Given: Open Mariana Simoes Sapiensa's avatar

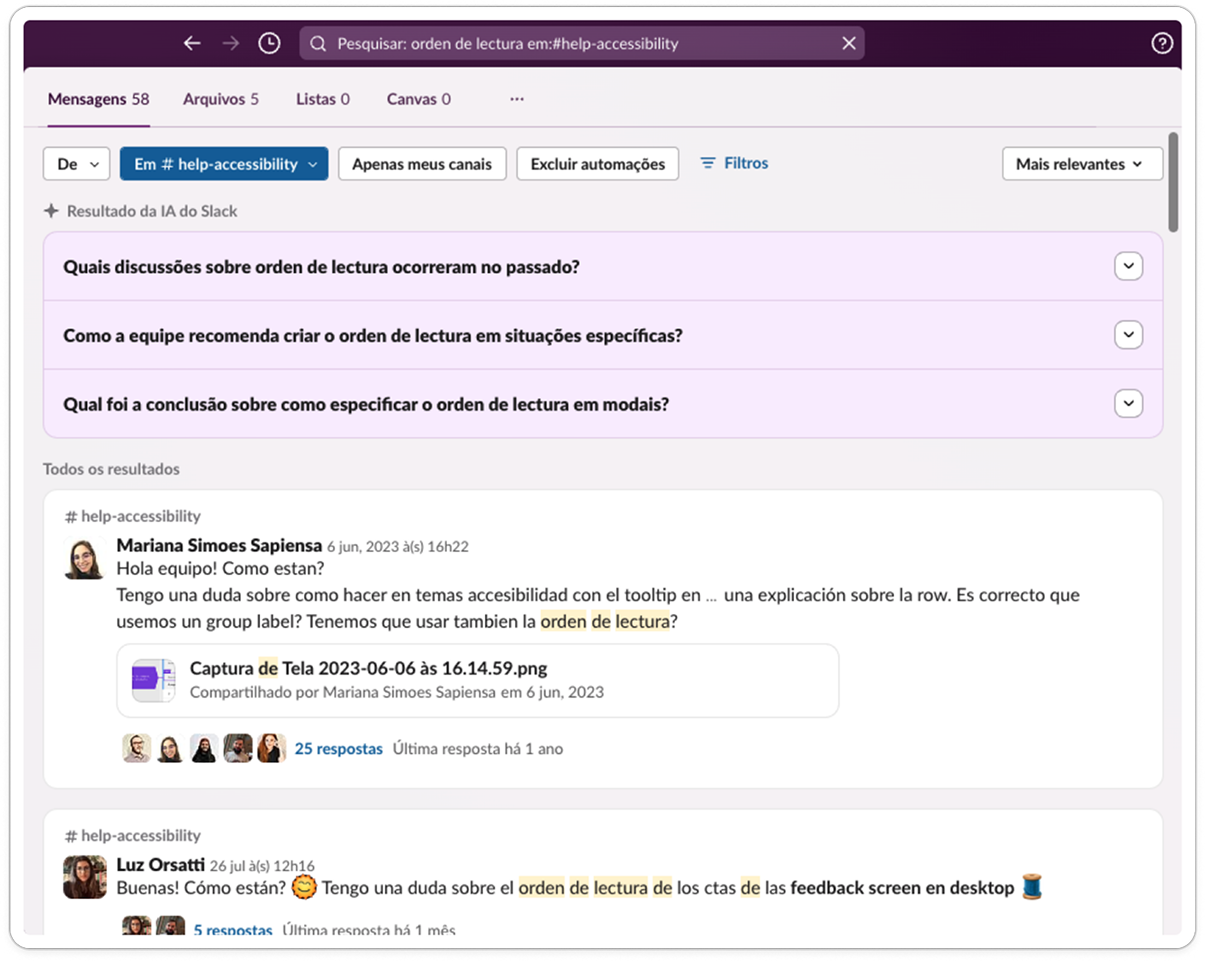Looking at the screenshot, I should point(84,558).
